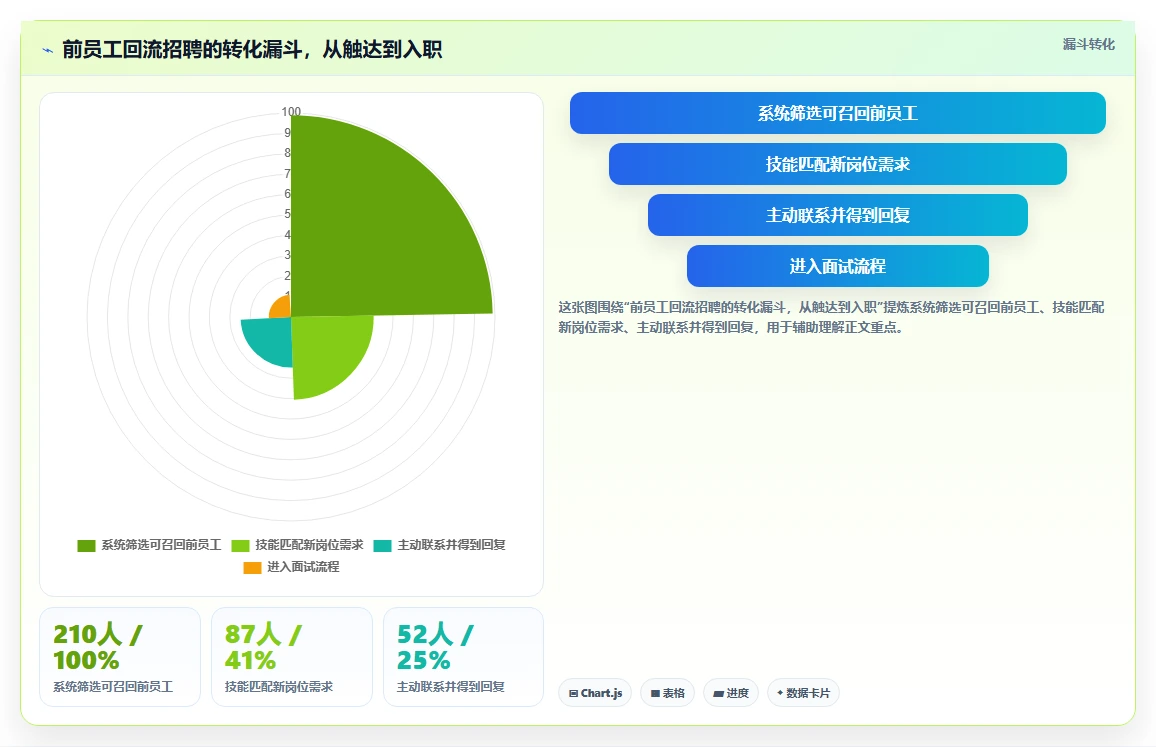Open the 210人 / 100% stat card
1156x747 pixels.
click(x=119, y=657)
